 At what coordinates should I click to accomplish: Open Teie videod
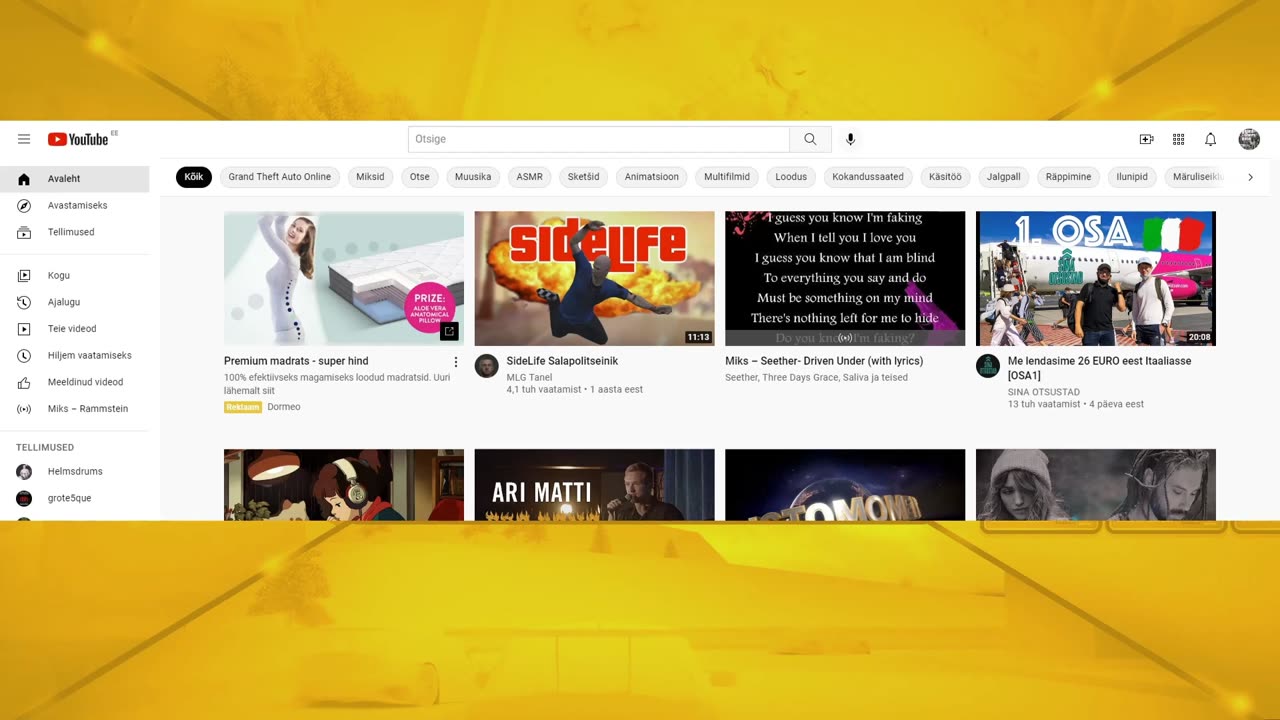point(75,328)
